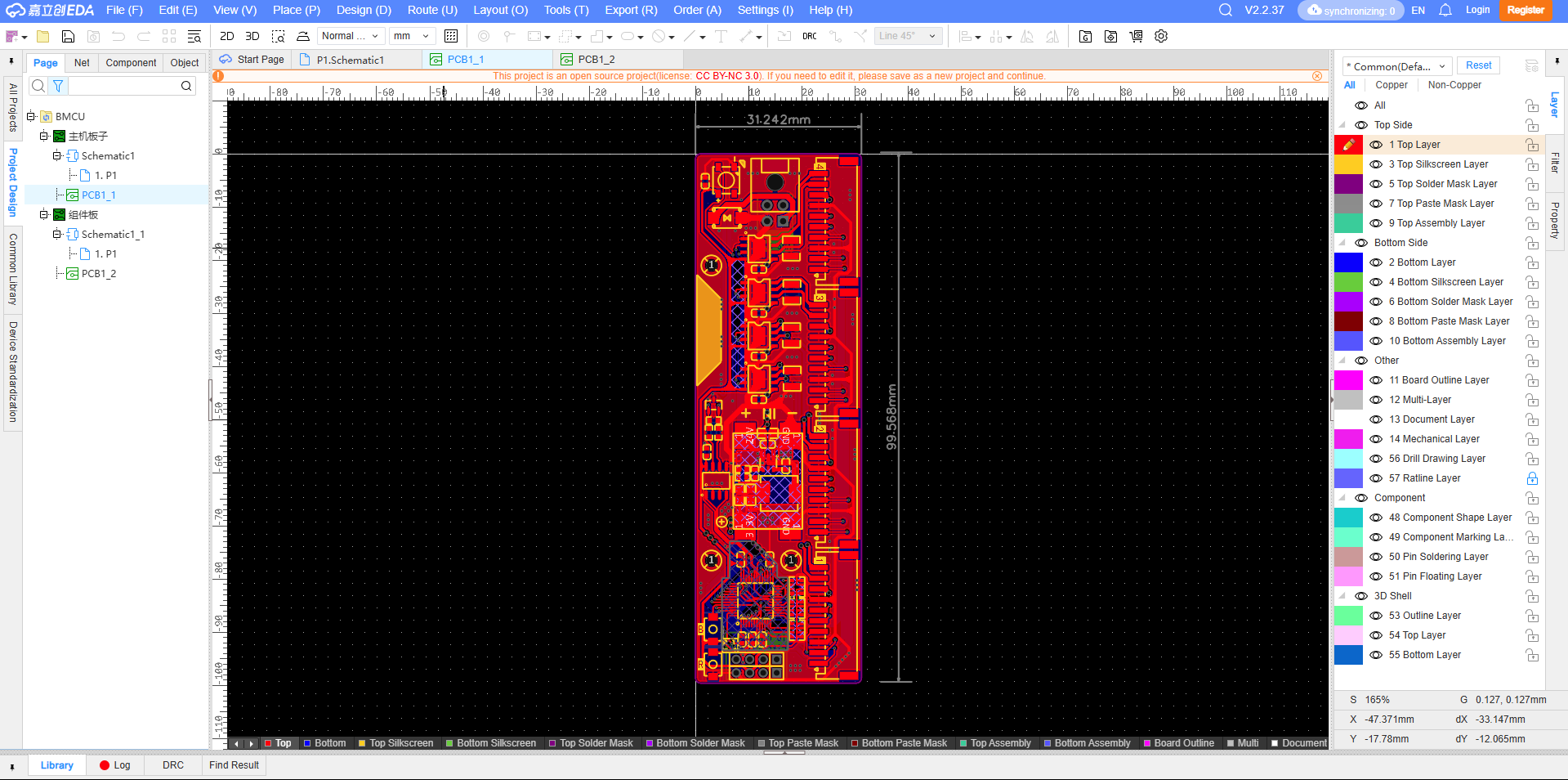Open the PCB order cart icon
Screen dimensions: 1568x780
[x=1136, y=36]
